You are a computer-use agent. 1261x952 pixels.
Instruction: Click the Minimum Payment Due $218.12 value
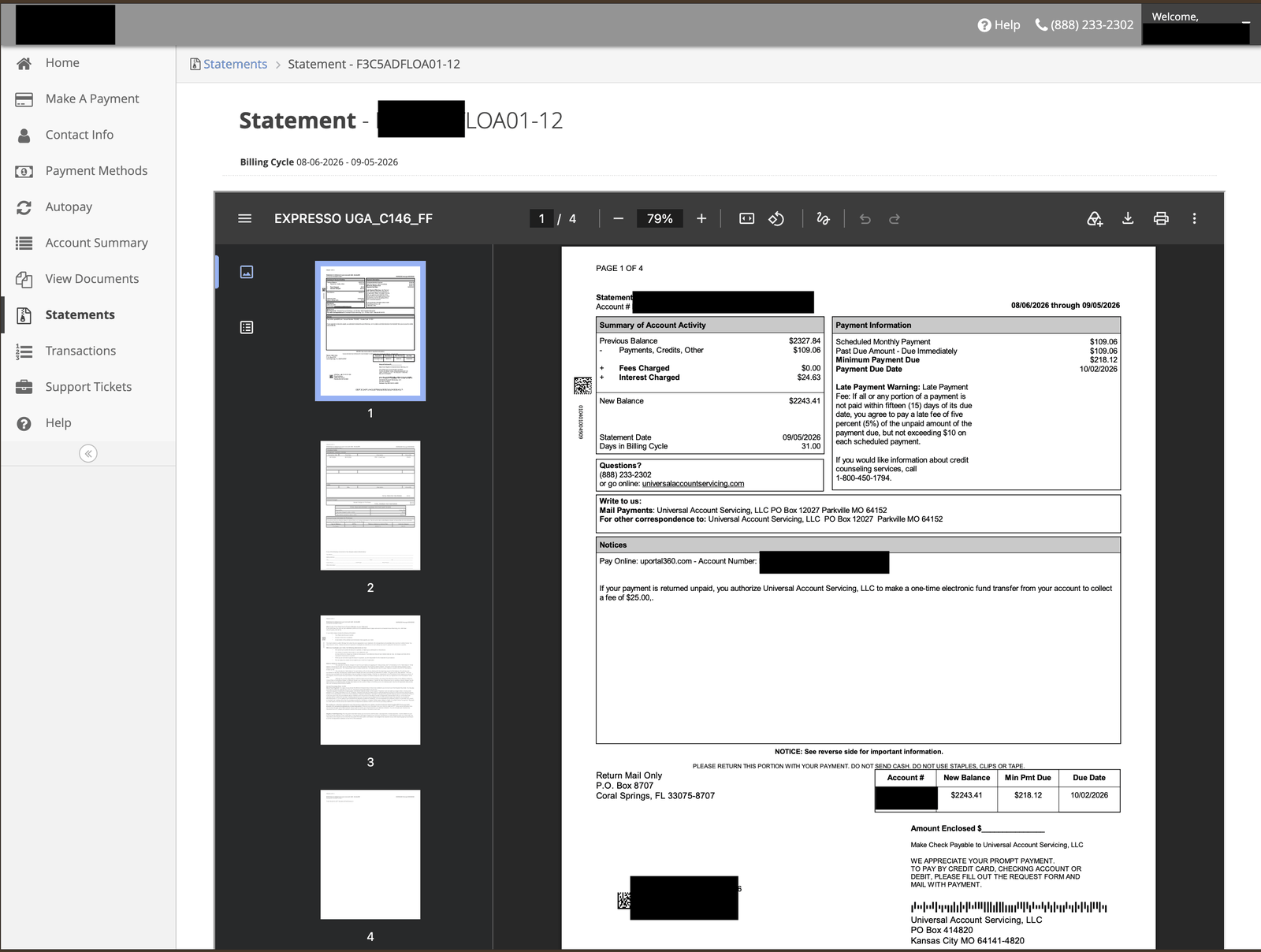(x=1103, y=360)
